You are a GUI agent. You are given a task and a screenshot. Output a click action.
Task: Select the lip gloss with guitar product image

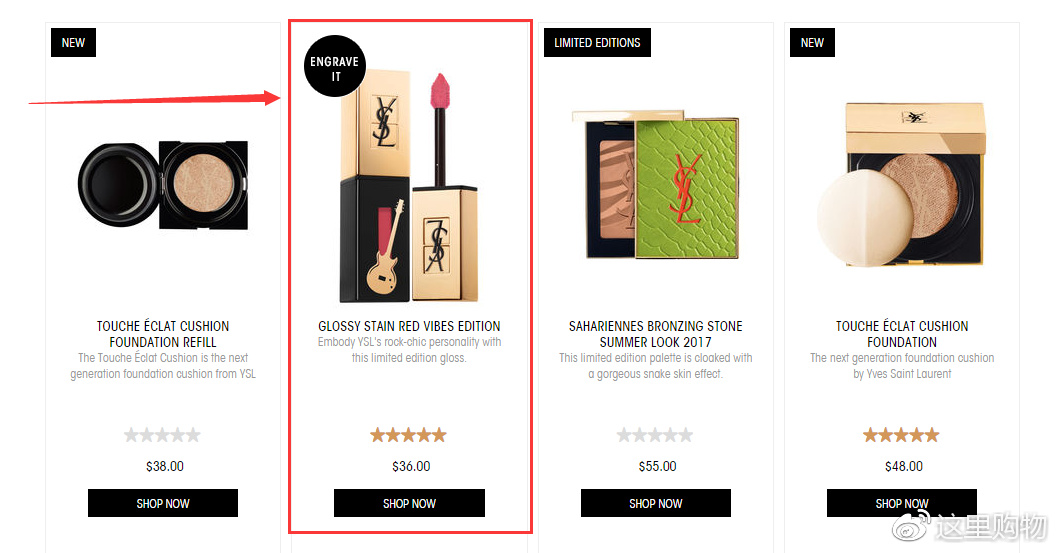point(409,185)
